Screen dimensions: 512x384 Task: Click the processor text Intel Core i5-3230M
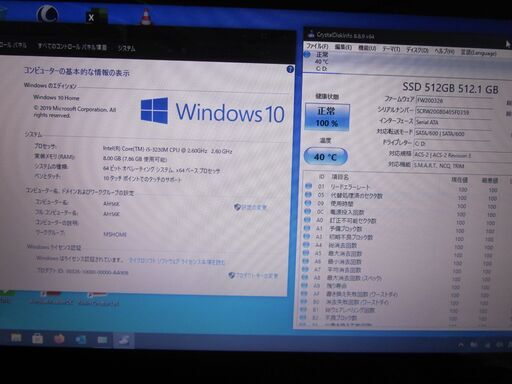coord(168,150)
